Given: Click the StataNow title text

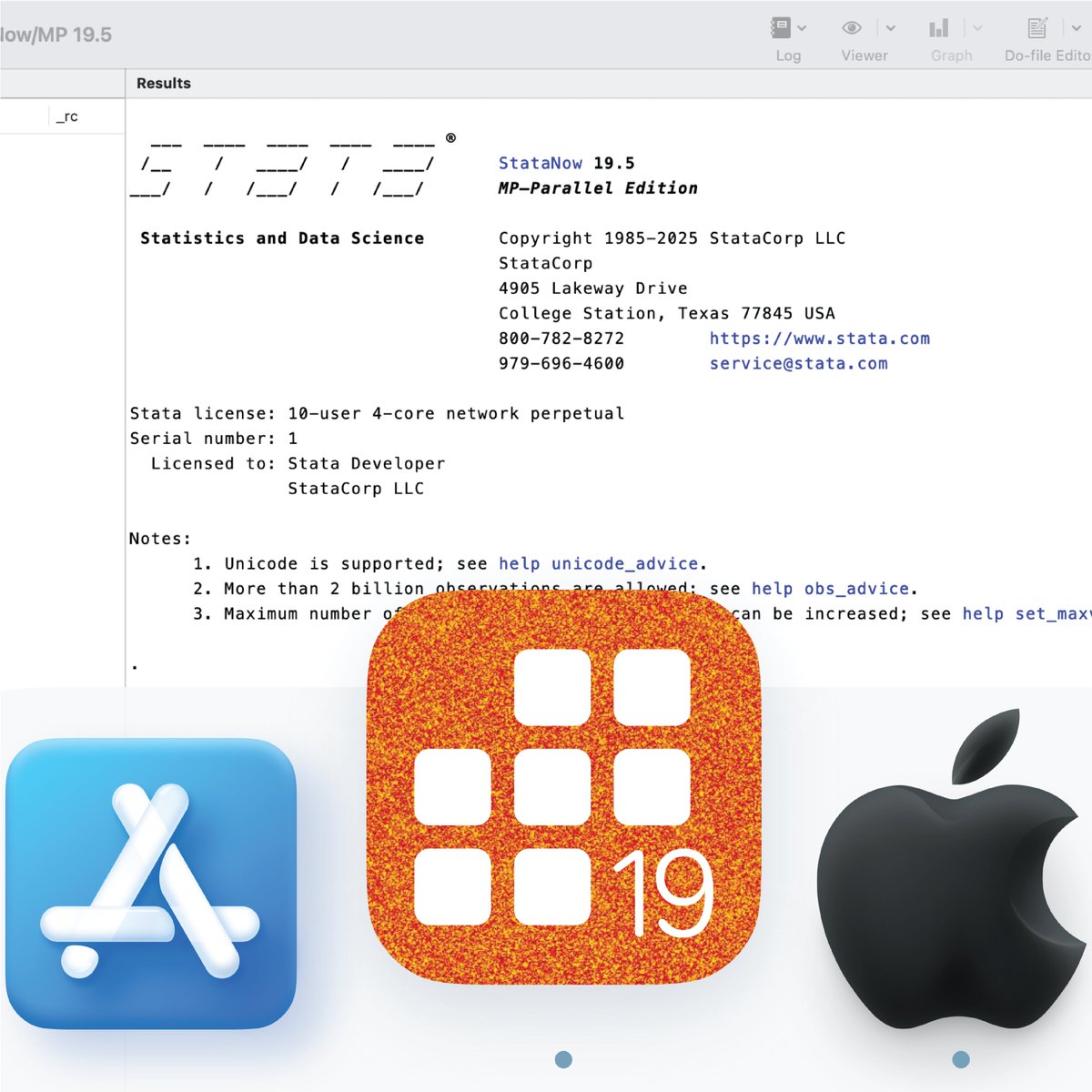Looking at the screenshot, I should click(x=541, y=163).
